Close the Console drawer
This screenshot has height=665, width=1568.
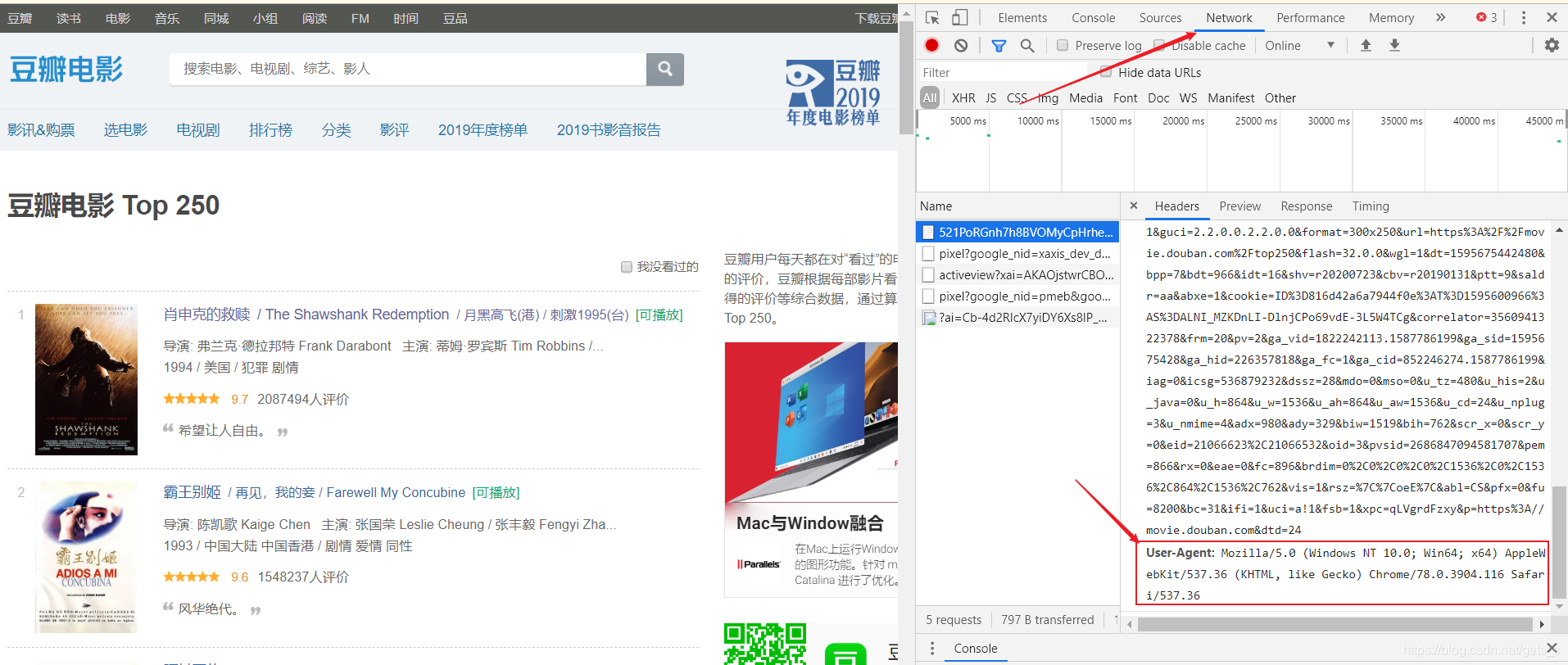[x=1552, y=648]
